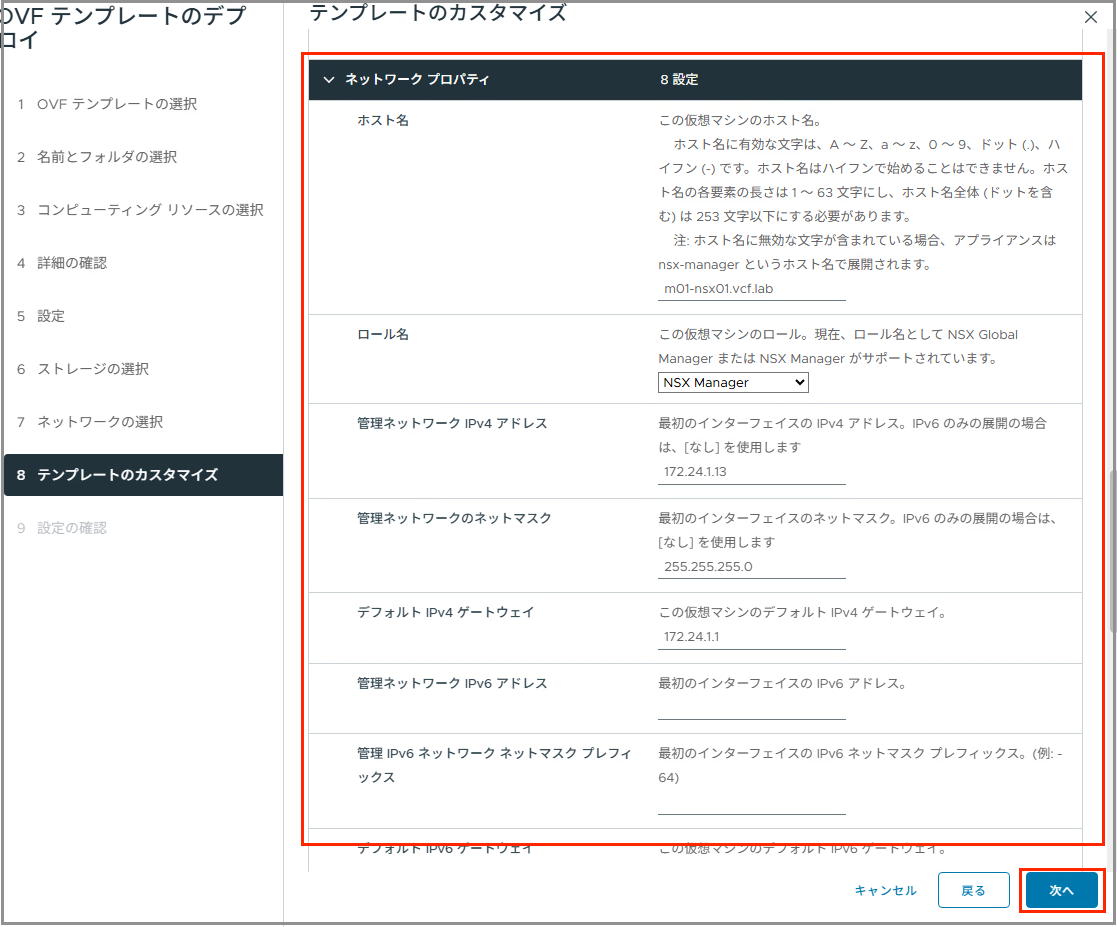
Task: Click the 管理ネットワークのネットマスク field
Action: click(x=752, y=567)
